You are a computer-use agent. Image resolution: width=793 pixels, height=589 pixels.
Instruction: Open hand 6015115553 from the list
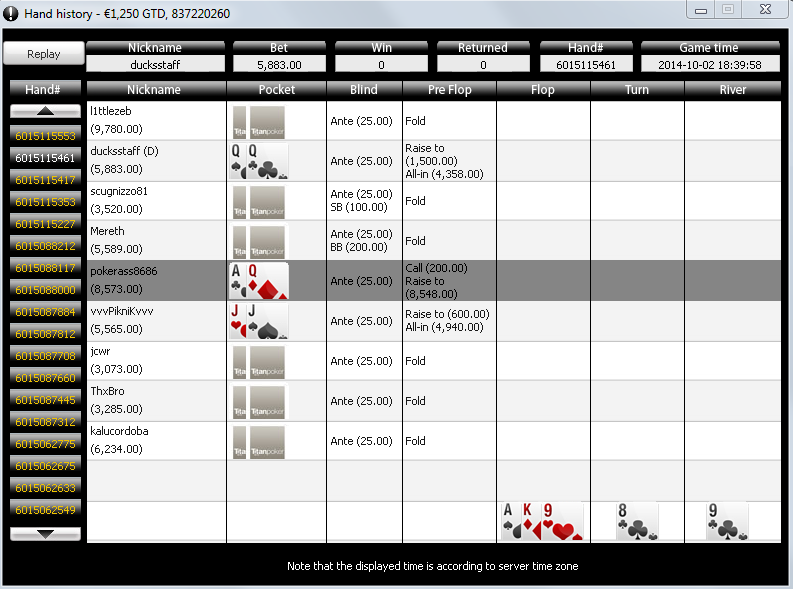[x=45, y=135]
